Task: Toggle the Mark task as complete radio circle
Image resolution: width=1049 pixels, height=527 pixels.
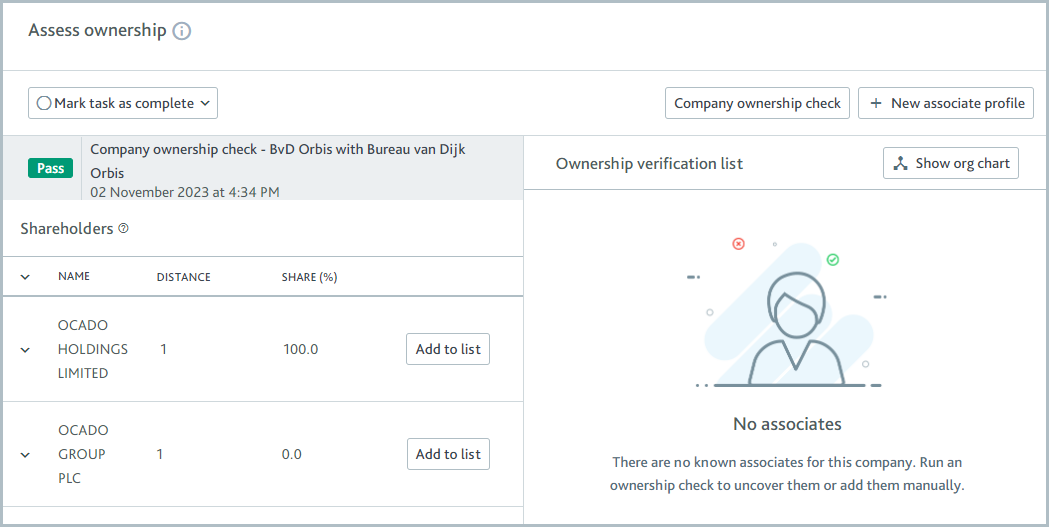Action: point(44,103)
